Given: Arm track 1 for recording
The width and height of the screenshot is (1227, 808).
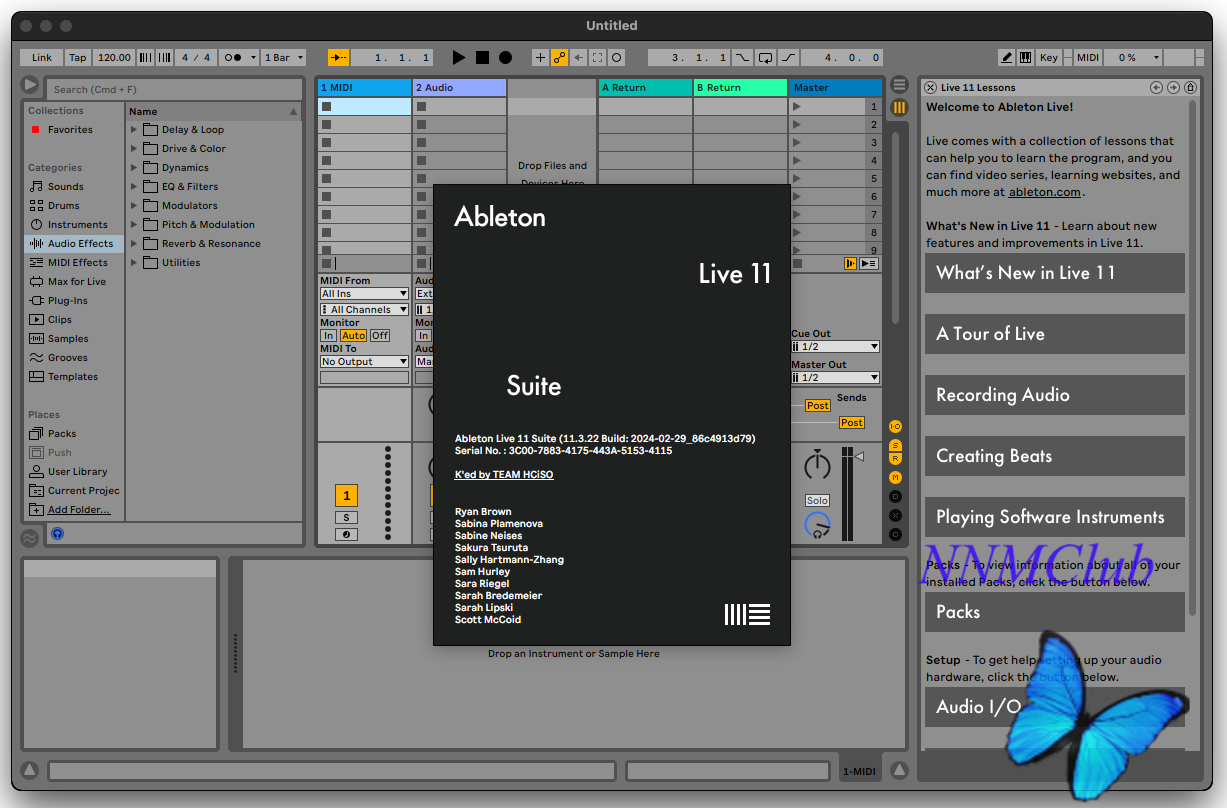Looking at the screenshot, I should 346,535.
